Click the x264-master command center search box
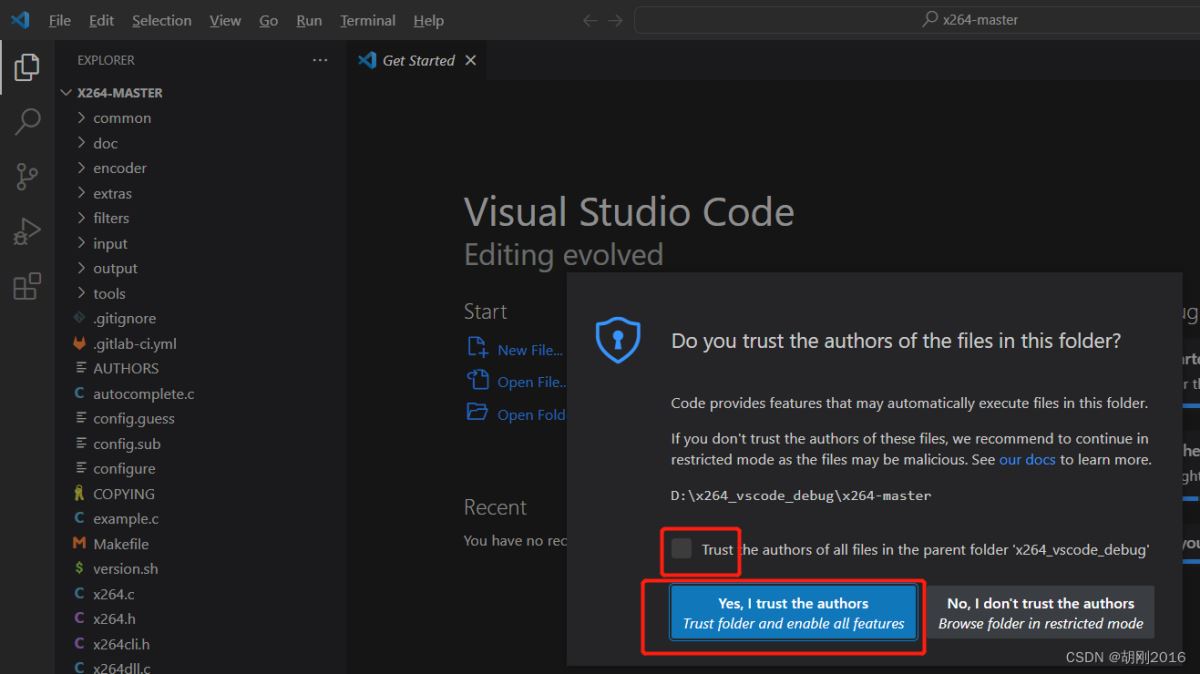The image size is (1200, 674). click(917, 20)
